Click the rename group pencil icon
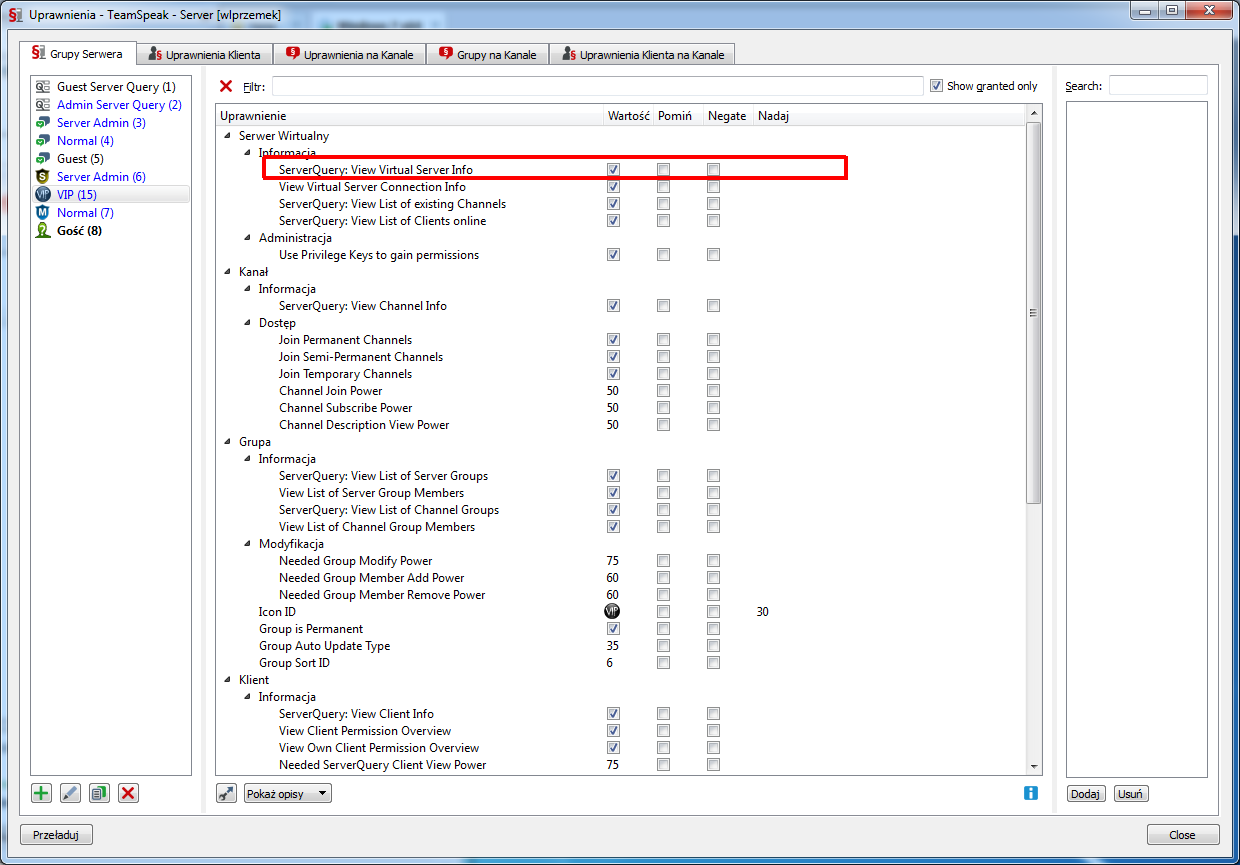This screenshot has height=865, width=1240. click(x=70, y=793)
